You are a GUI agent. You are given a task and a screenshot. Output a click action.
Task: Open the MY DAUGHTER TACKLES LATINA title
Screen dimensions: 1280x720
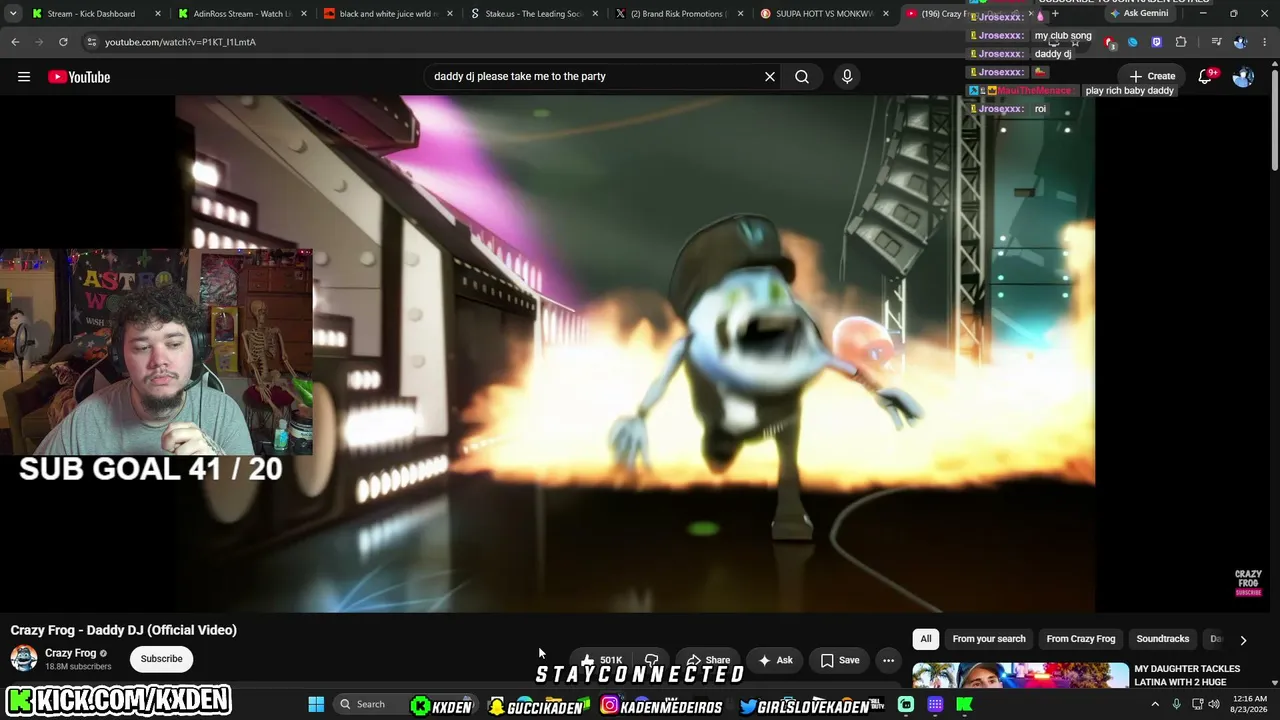pyautogui.click(x=1187, y=675)
